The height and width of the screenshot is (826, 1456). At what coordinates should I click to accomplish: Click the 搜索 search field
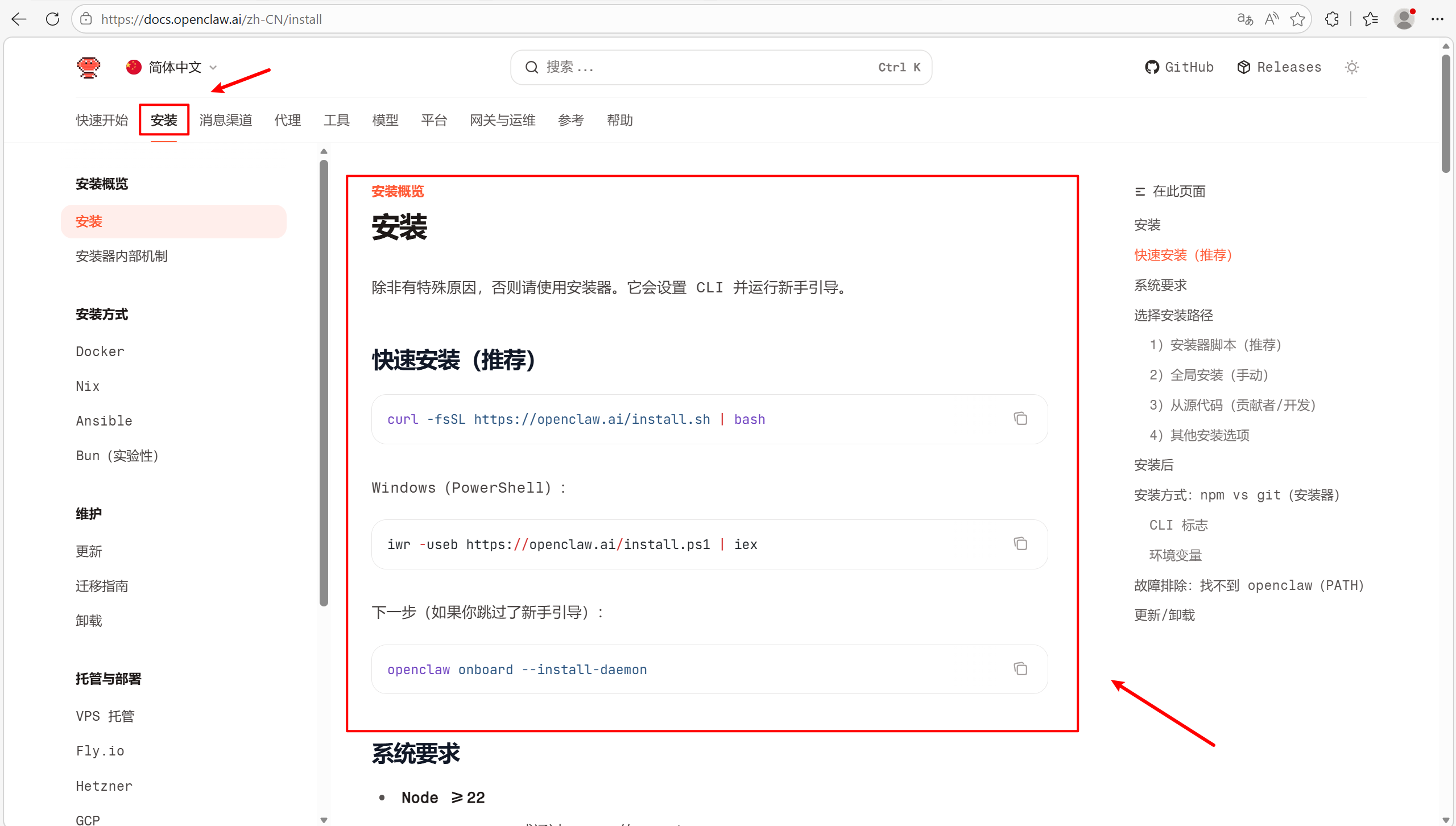pos(721,67)
